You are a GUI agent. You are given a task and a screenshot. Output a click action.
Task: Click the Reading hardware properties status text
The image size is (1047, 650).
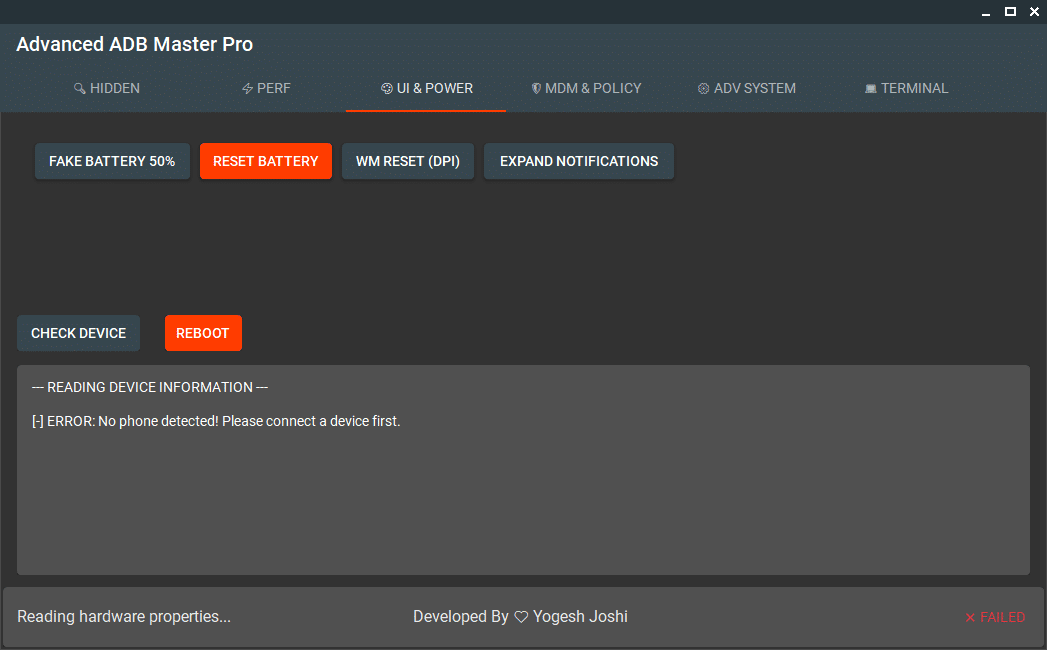(124, 616)
